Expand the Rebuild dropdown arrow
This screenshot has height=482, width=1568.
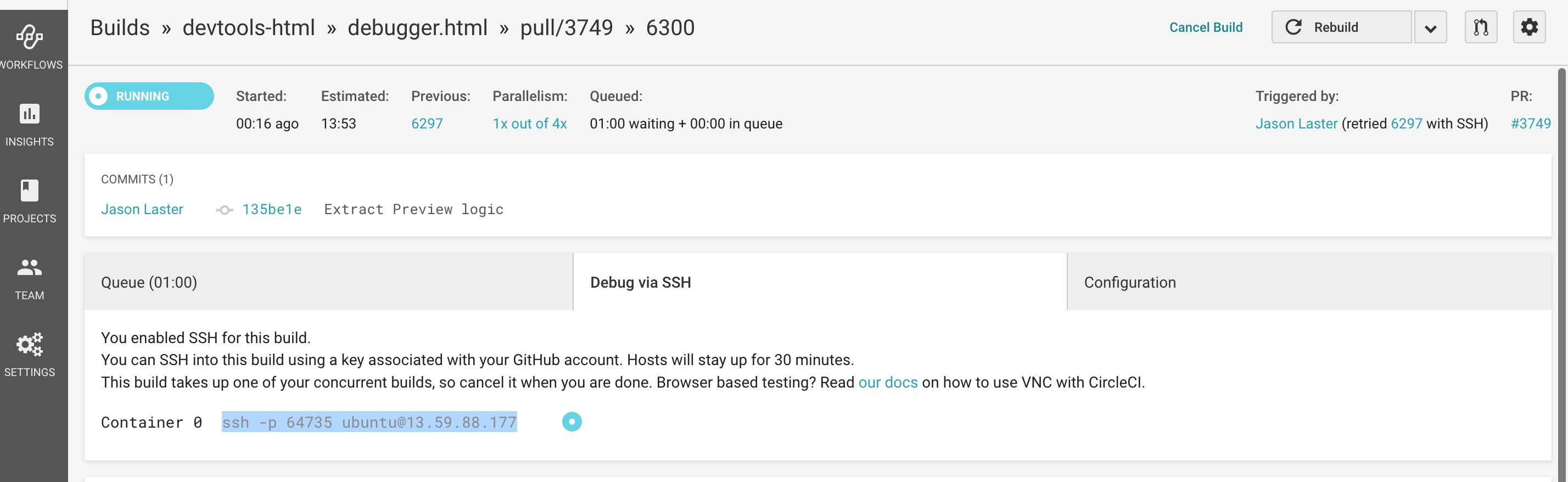[1430, 28]
